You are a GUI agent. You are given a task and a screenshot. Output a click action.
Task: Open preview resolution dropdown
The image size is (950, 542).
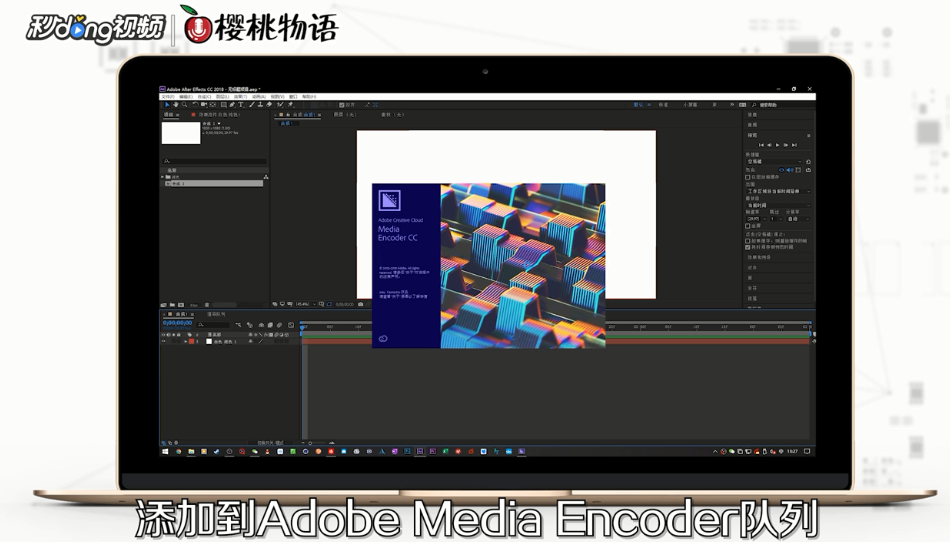(x=798, y=219)
